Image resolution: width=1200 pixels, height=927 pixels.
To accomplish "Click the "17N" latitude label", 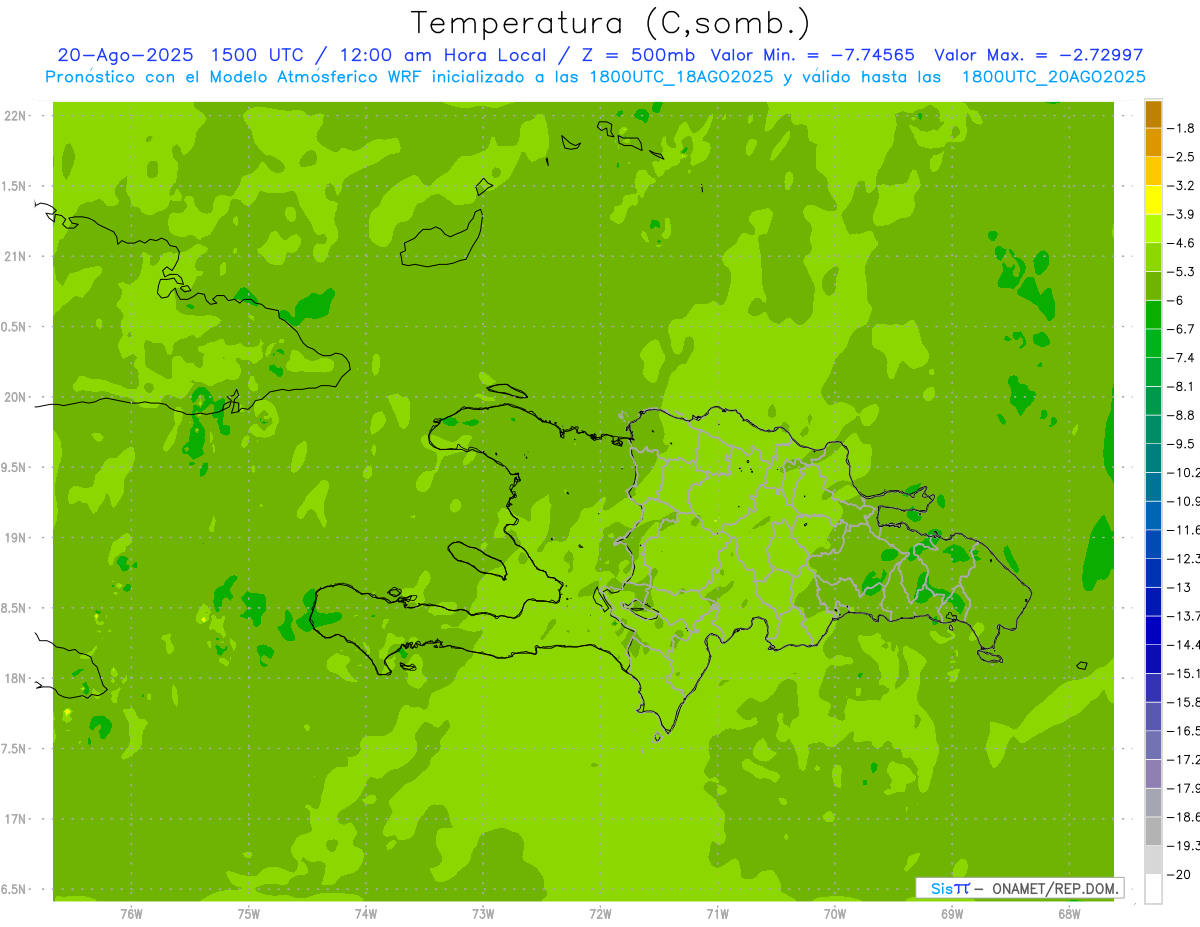I will point(14,819).
